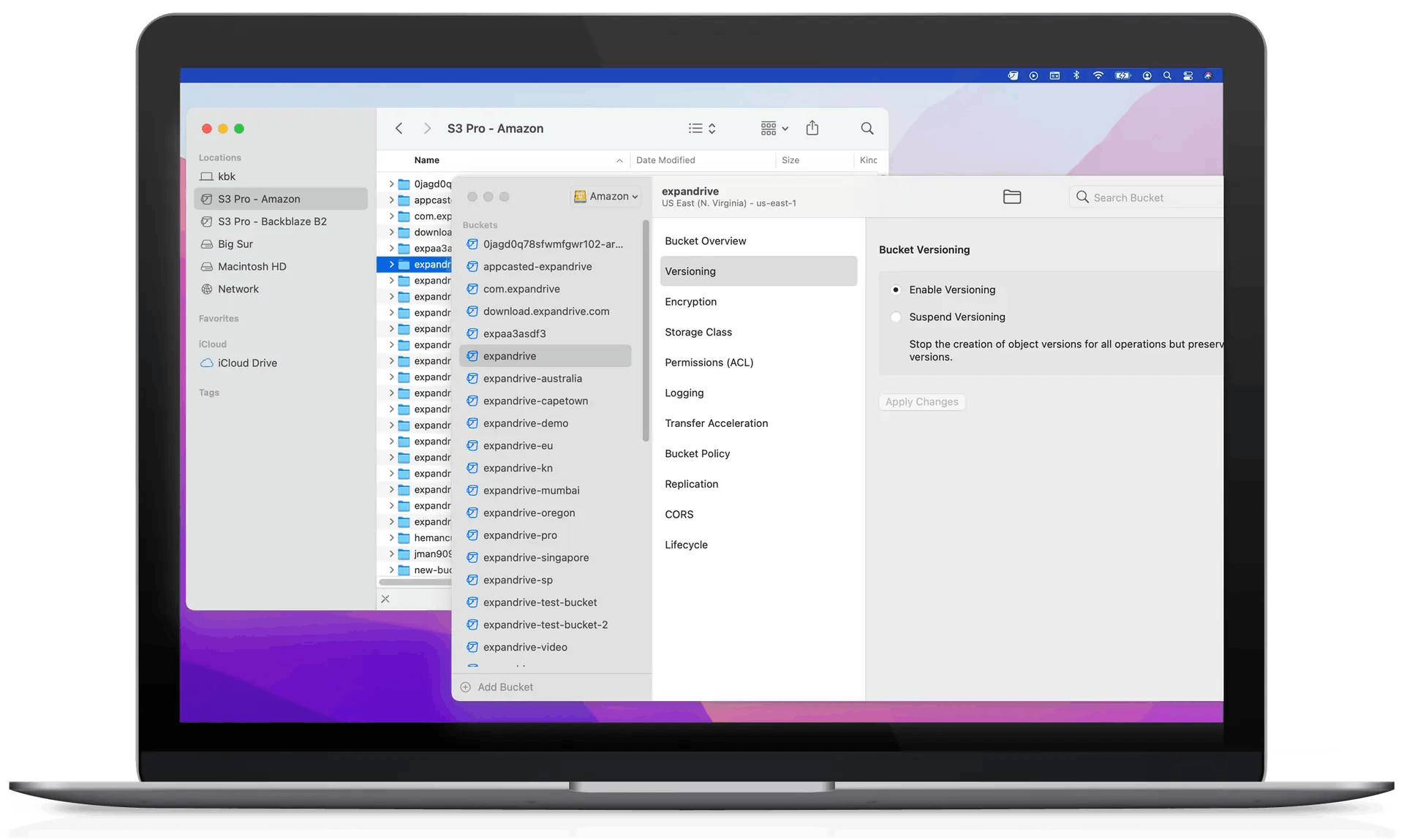Image resolution: width=1404 pixels, height=840 pixels.
Task: Click the iCloud Drive cloud icon
Action: 207,363
